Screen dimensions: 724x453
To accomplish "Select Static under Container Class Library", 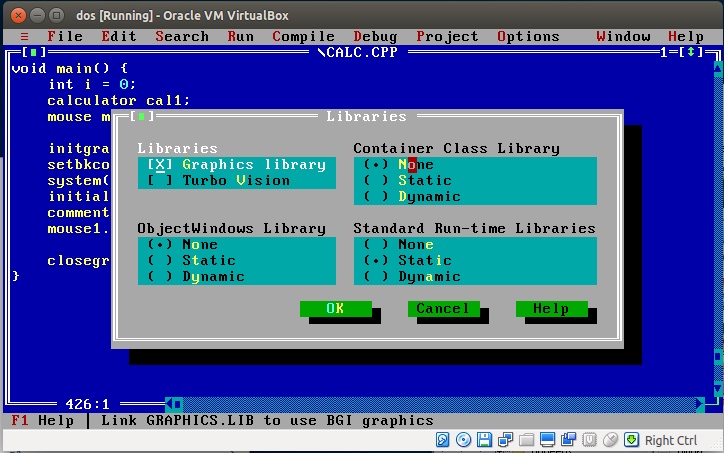I will 407,180.
